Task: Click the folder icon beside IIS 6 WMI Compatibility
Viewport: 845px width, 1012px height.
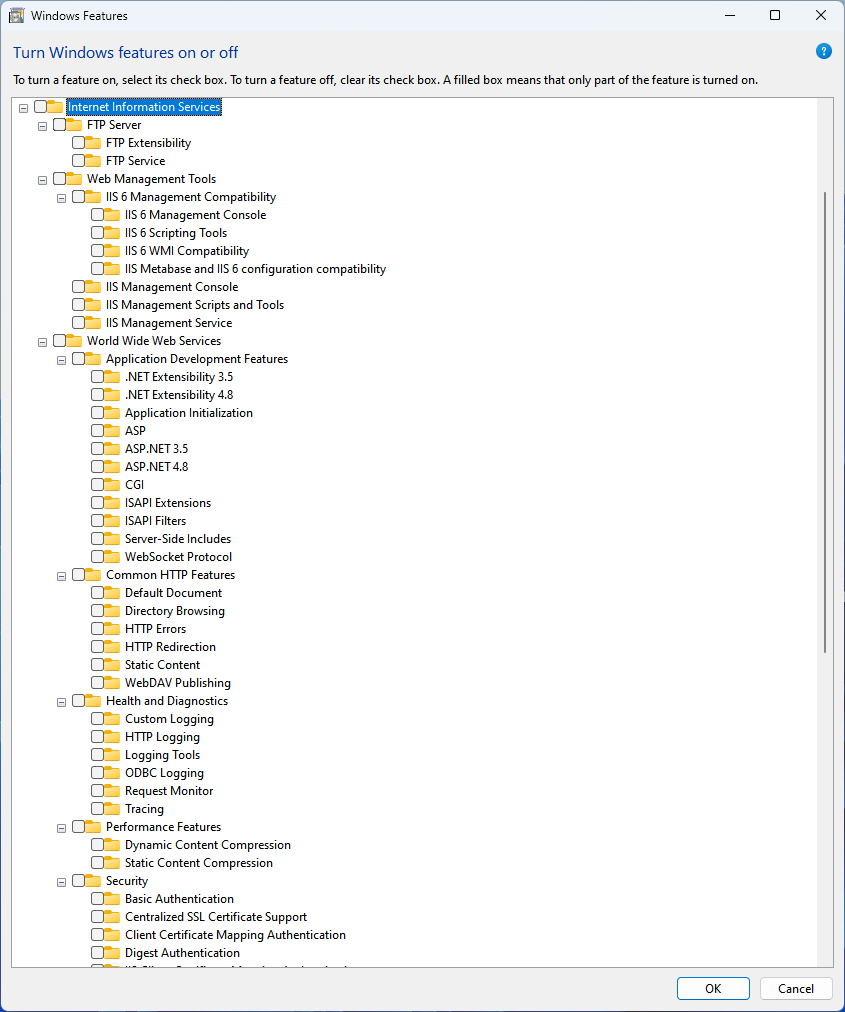Action: coord(112,251)
